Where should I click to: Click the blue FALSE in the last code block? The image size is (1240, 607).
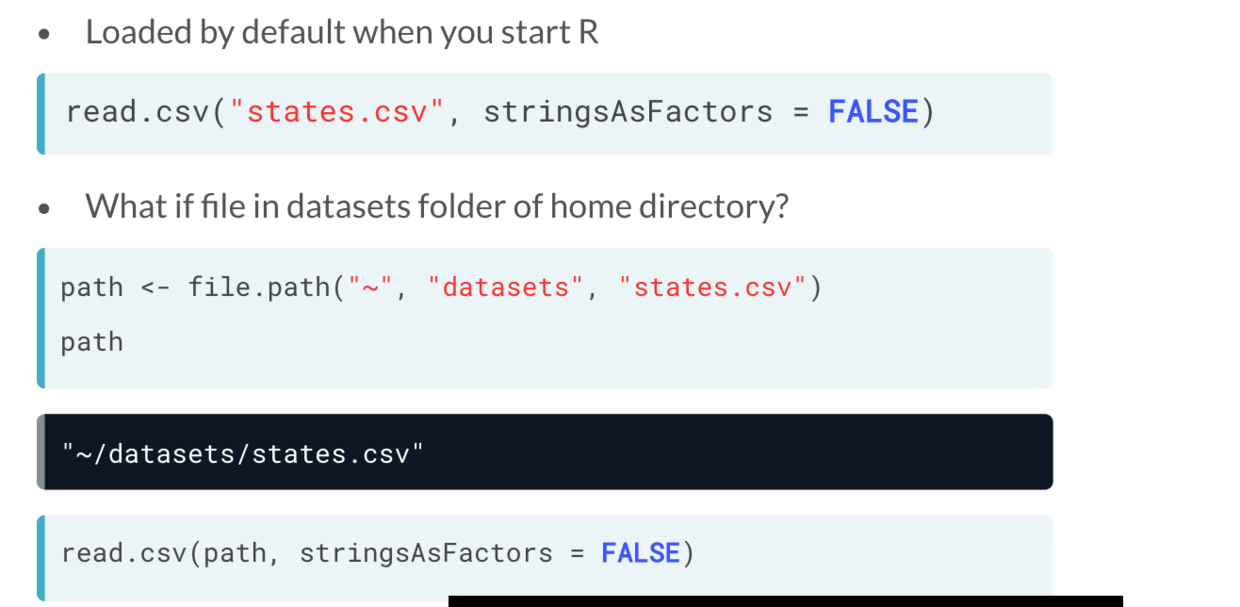640,553
